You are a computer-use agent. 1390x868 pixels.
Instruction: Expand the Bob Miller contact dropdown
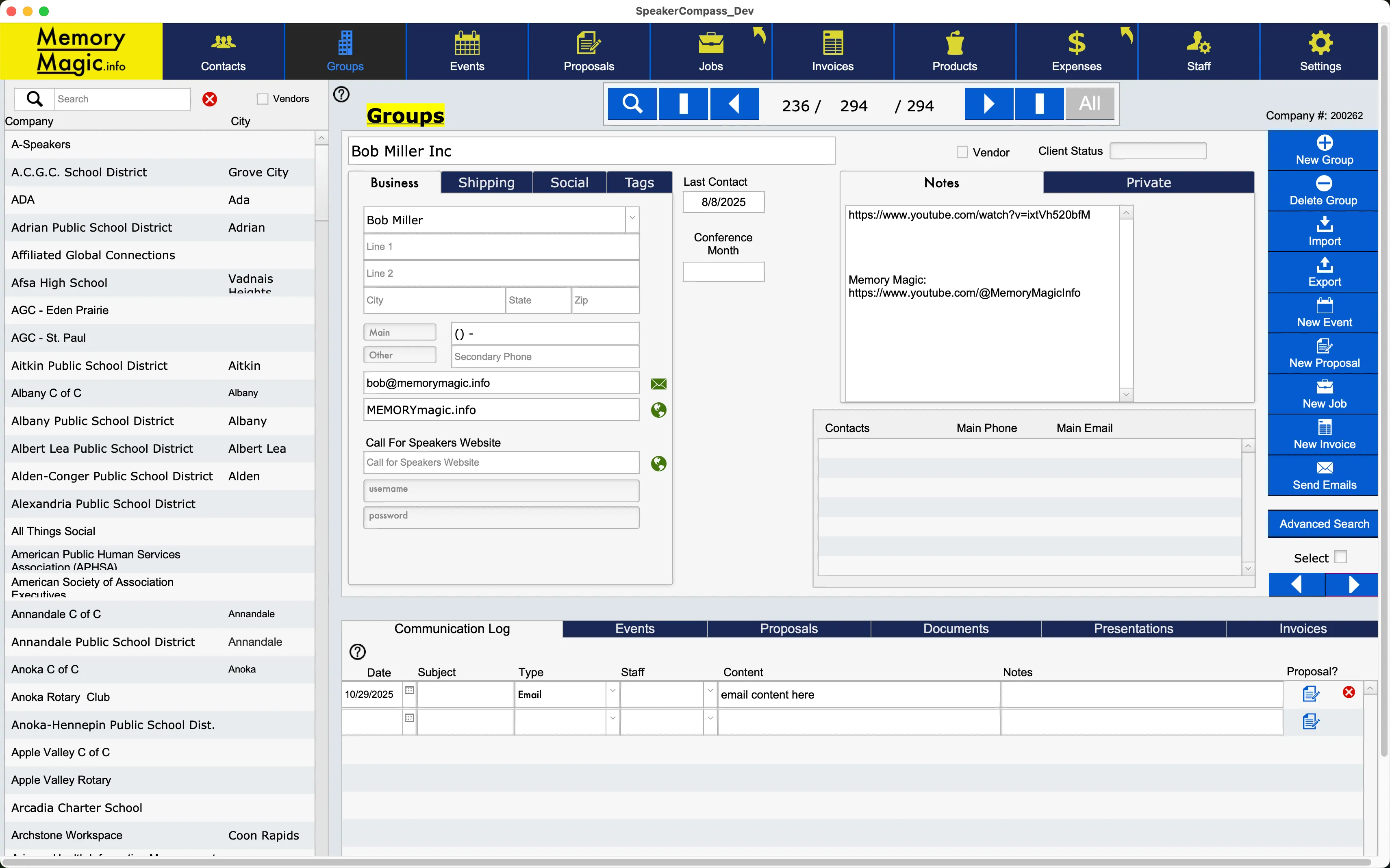pos(632,218)
